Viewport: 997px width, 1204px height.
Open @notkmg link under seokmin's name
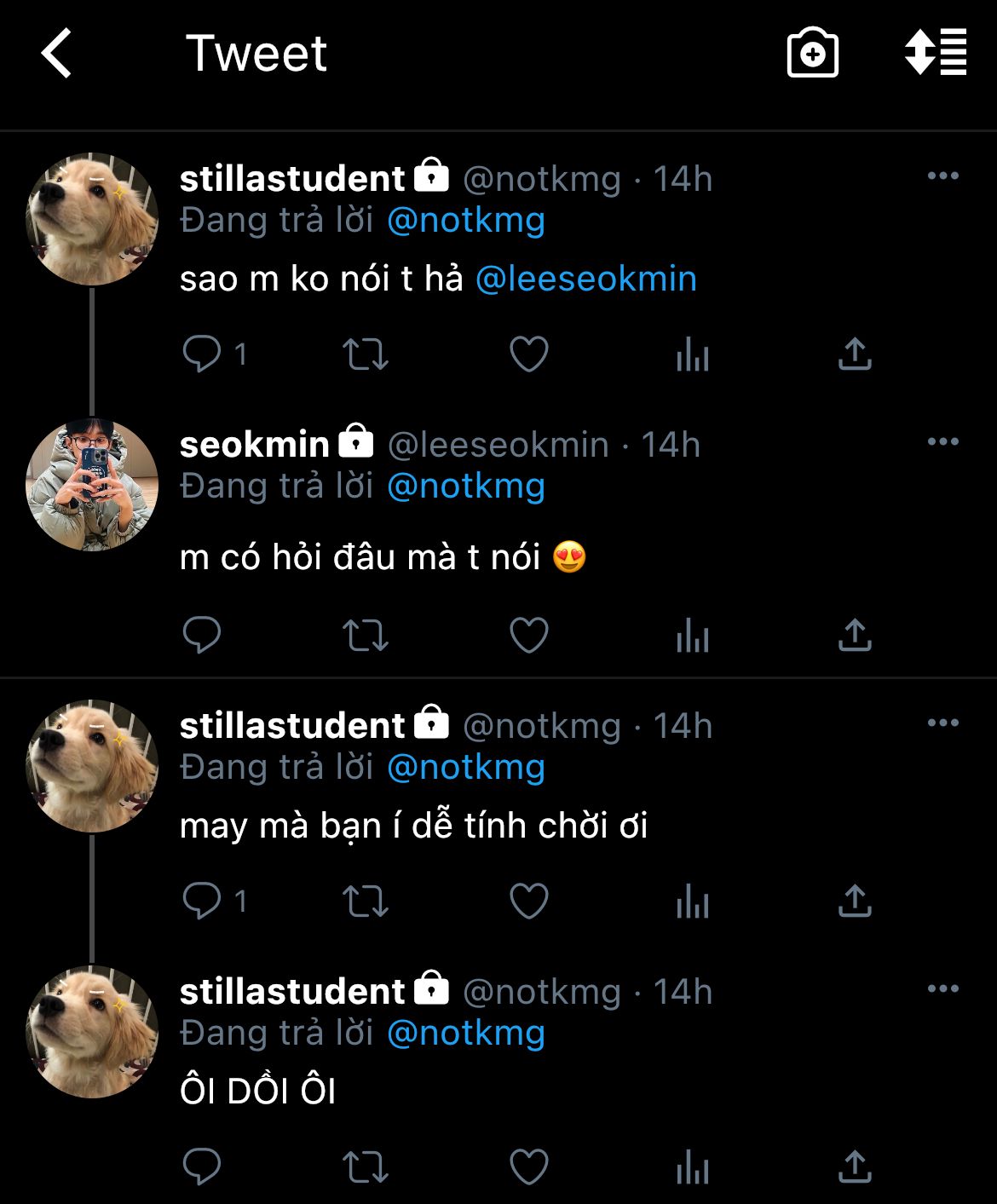tap(465, 486)
